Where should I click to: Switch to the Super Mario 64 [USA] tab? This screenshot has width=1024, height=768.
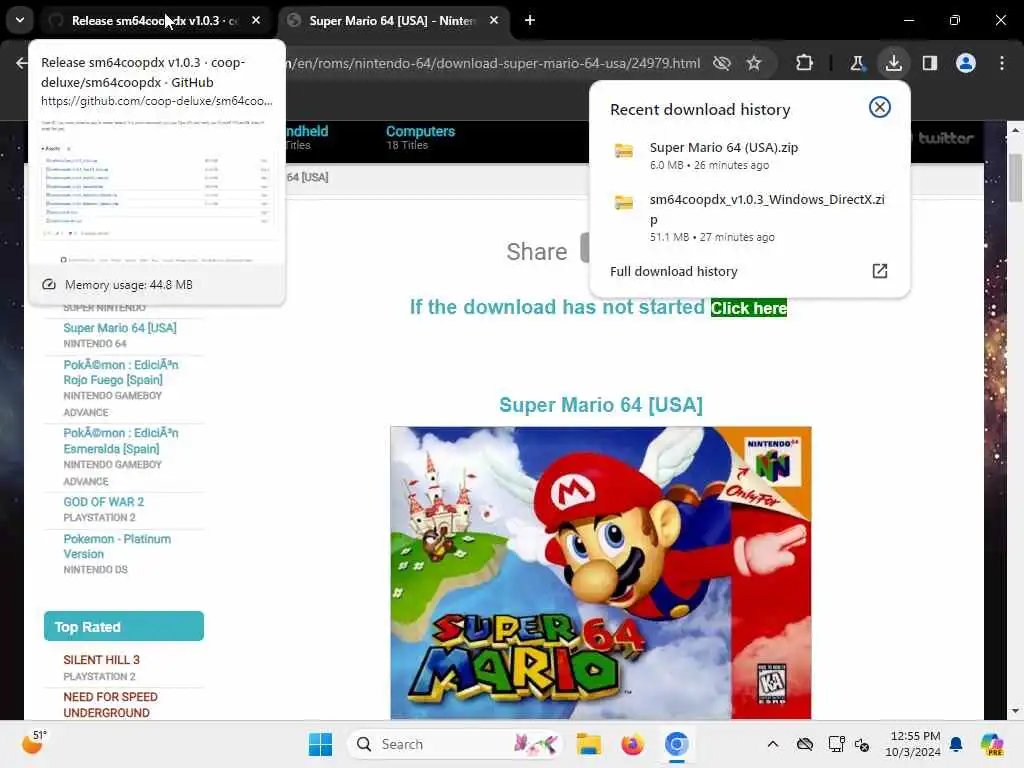392,21
